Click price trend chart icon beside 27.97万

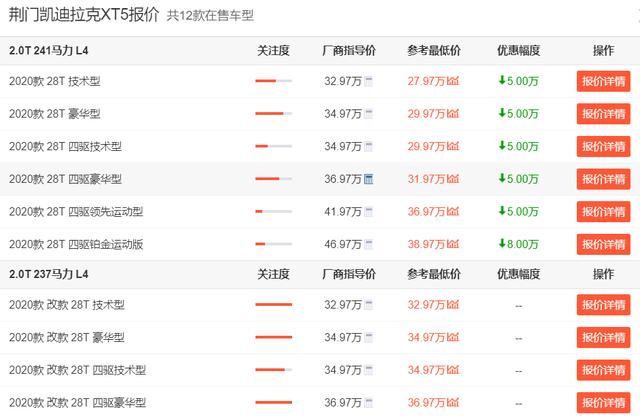453,81
